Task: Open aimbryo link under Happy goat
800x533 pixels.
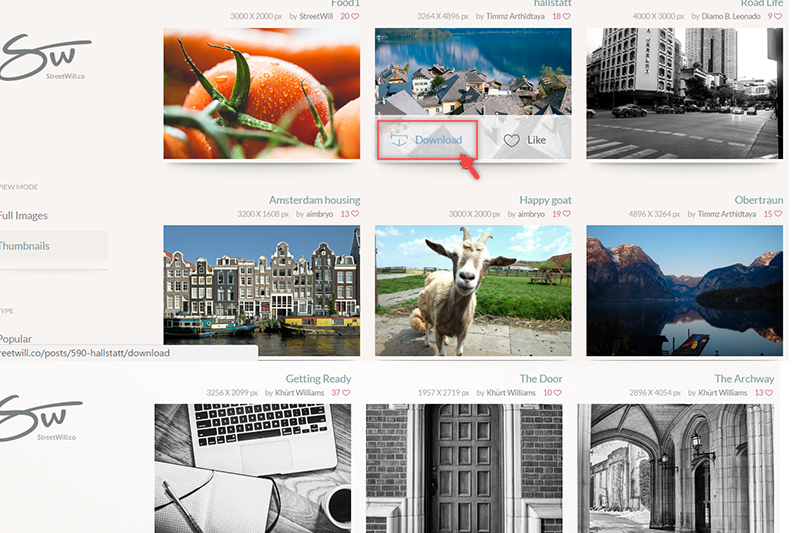Action: pos(531,214)
